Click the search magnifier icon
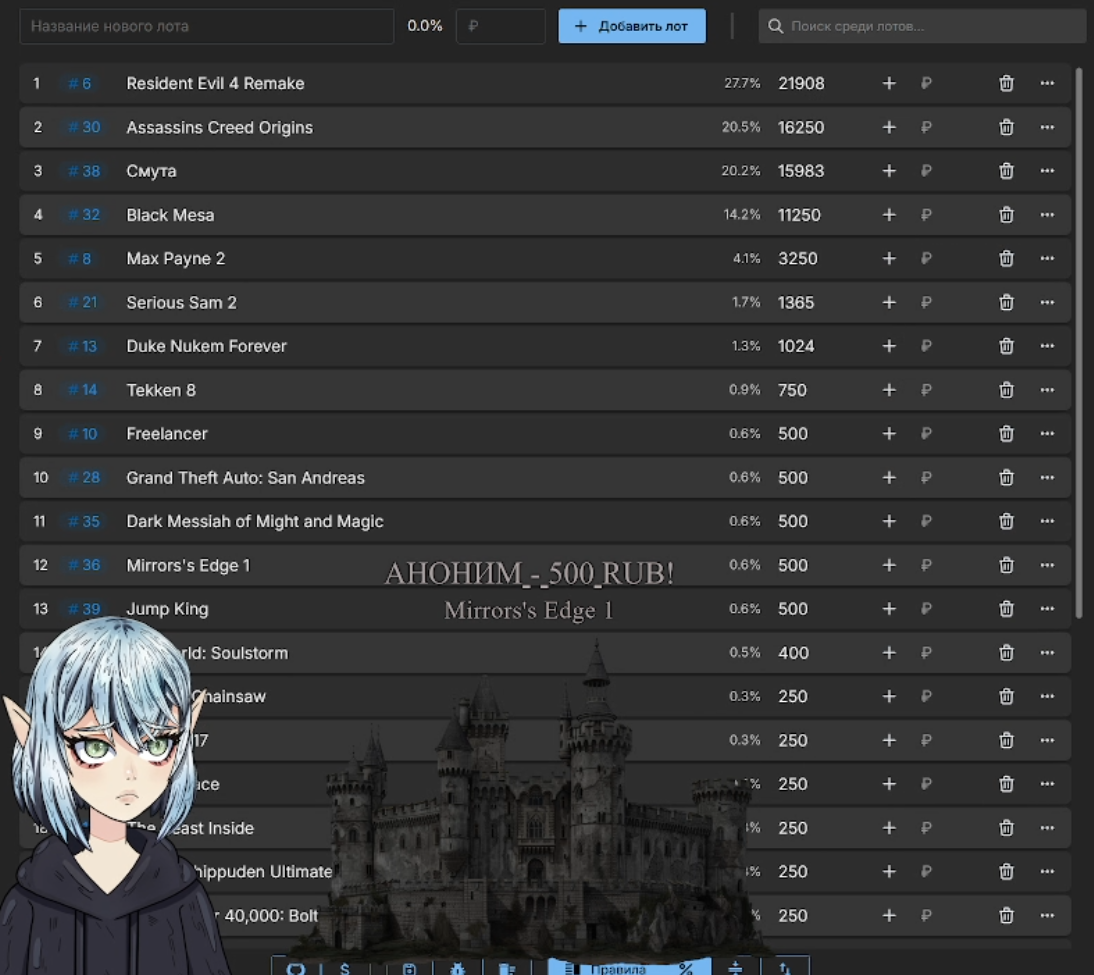Image resolution: width=1094 pixels, height=975 pixels. [775, 27]
